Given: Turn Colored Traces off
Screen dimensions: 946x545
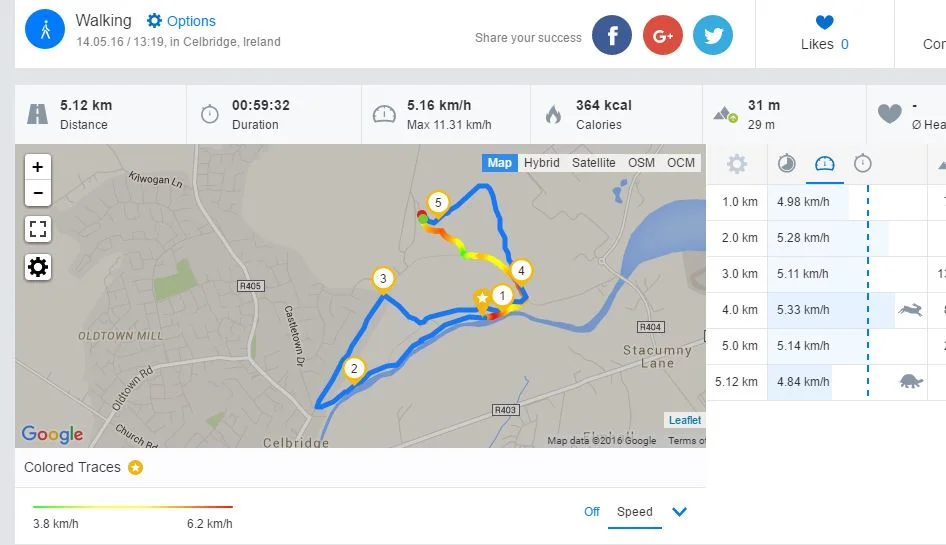Looking at the screenshot, I should pos(592,512).
